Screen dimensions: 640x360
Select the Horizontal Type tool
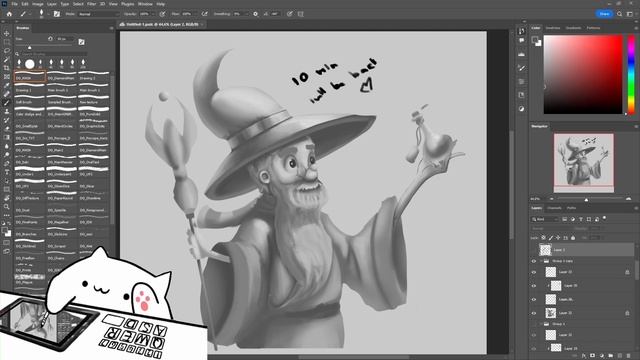[7, 172]
